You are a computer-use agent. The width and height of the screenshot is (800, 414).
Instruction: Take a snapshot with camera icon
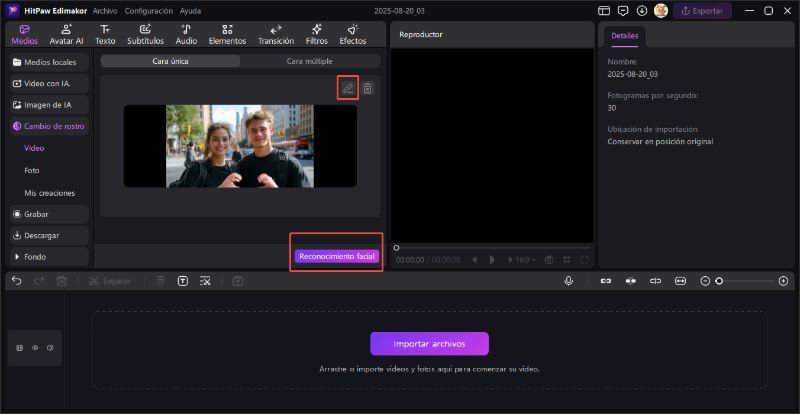click(x=548, y=260)
